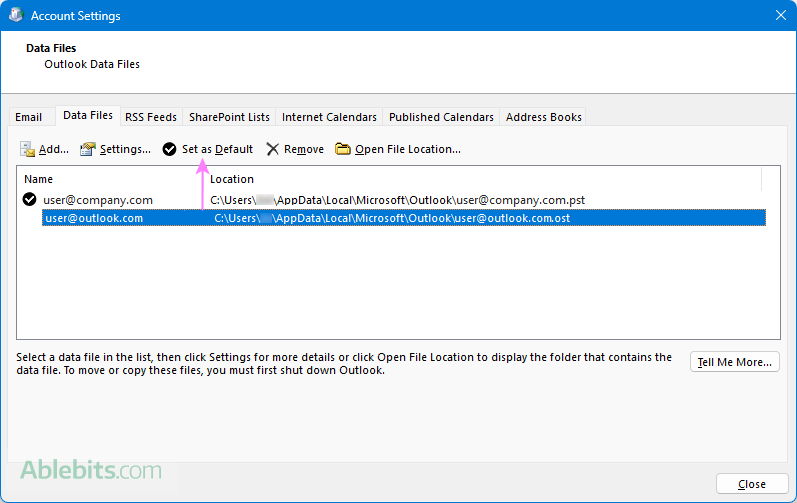Click Open File Location... label
This screenshot has width=797, height=503.
tap(408, 149)
